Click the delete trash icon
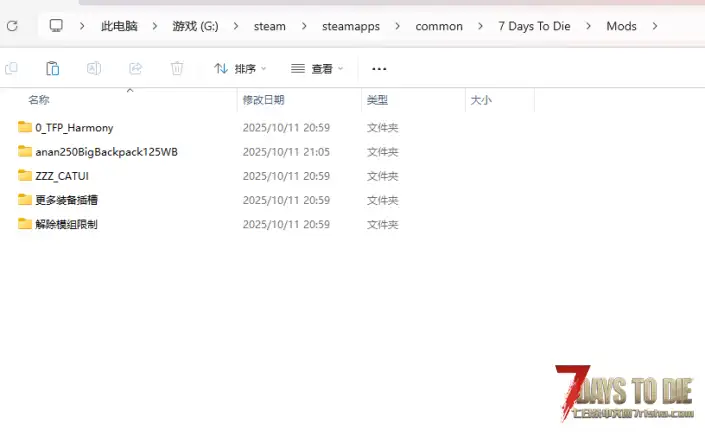705x434 pixels. tap(177, 68)
